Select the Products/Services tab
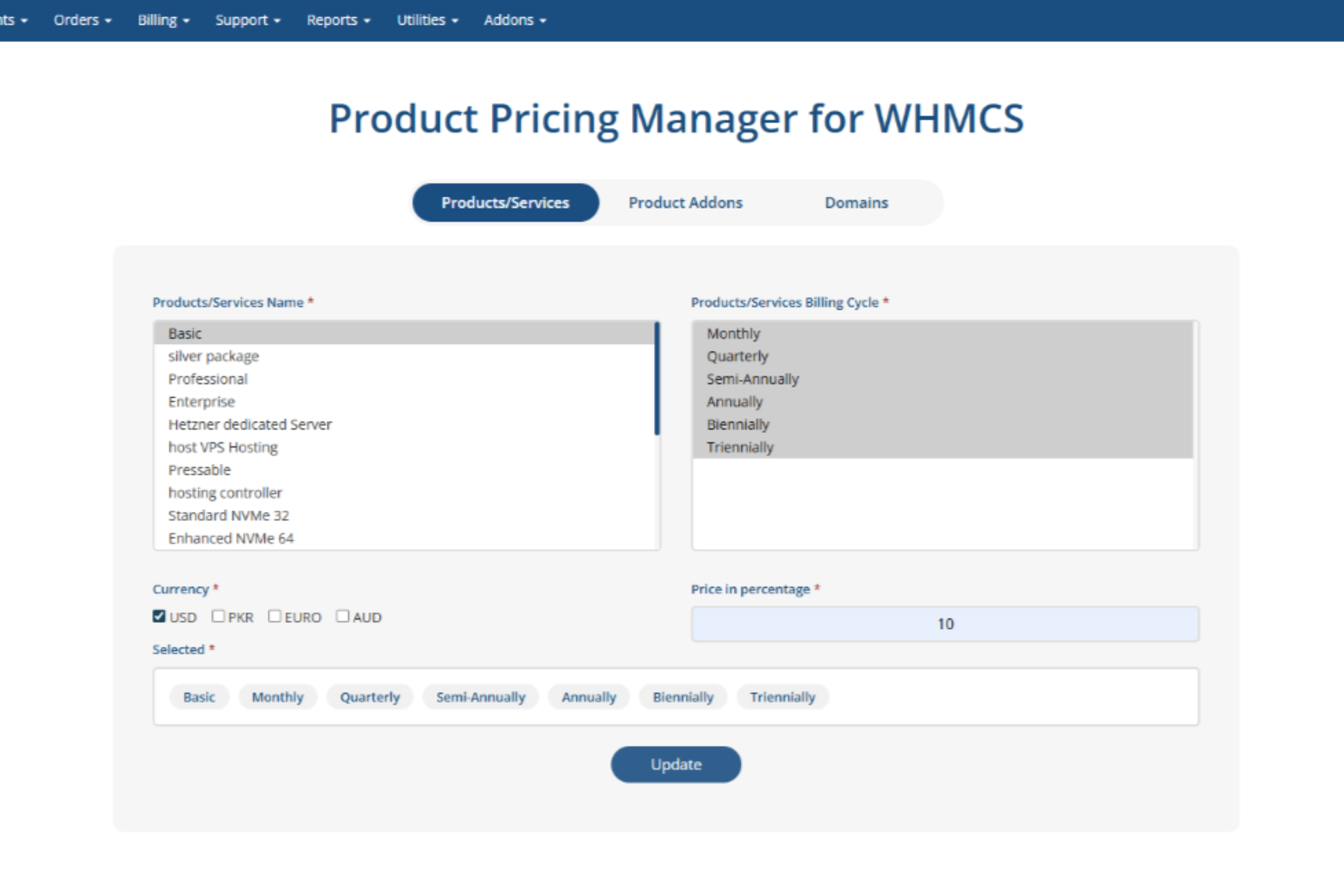 coord(505,202)
